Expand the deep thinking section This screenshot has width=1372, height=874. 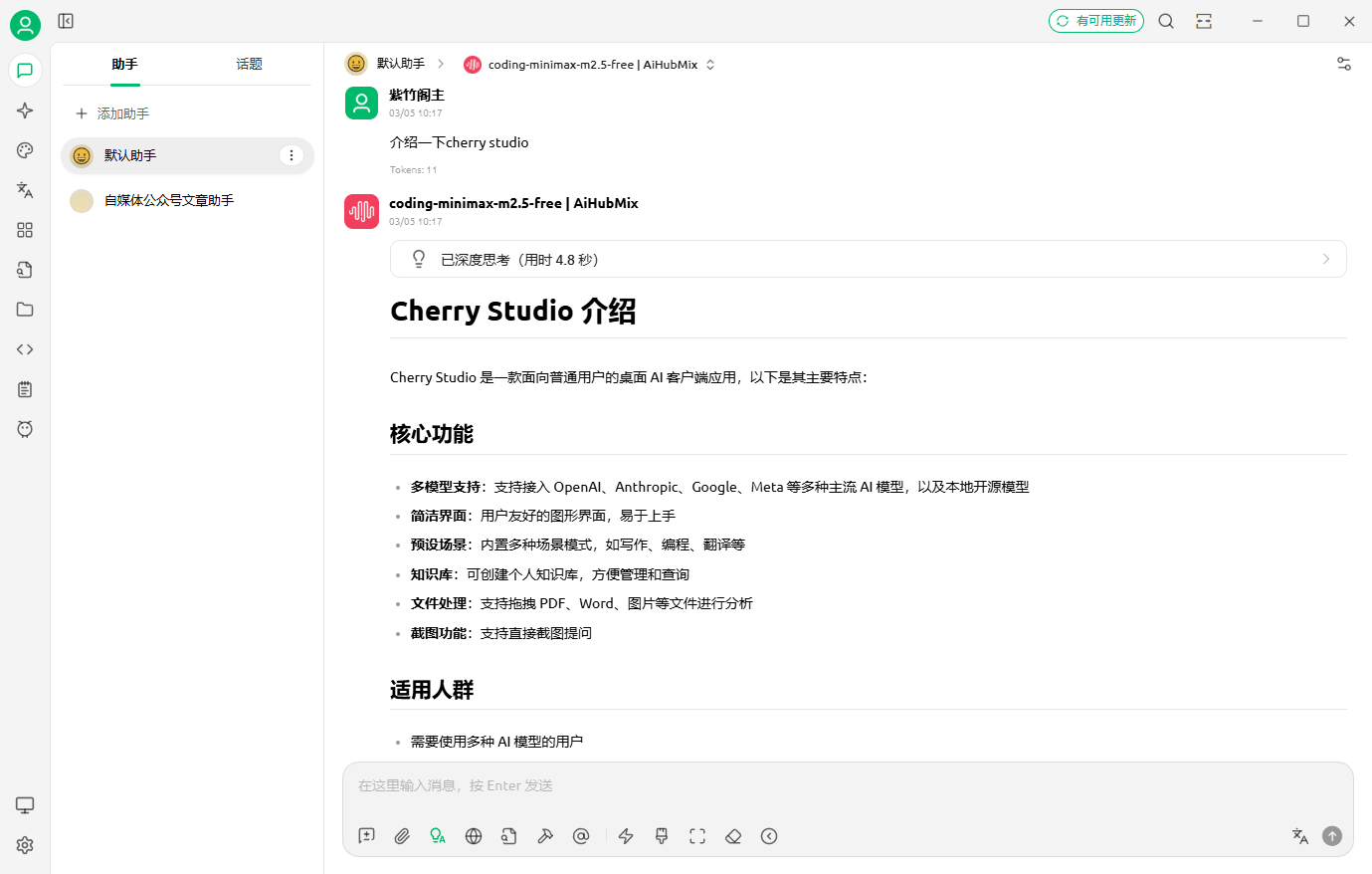(868, 259)
